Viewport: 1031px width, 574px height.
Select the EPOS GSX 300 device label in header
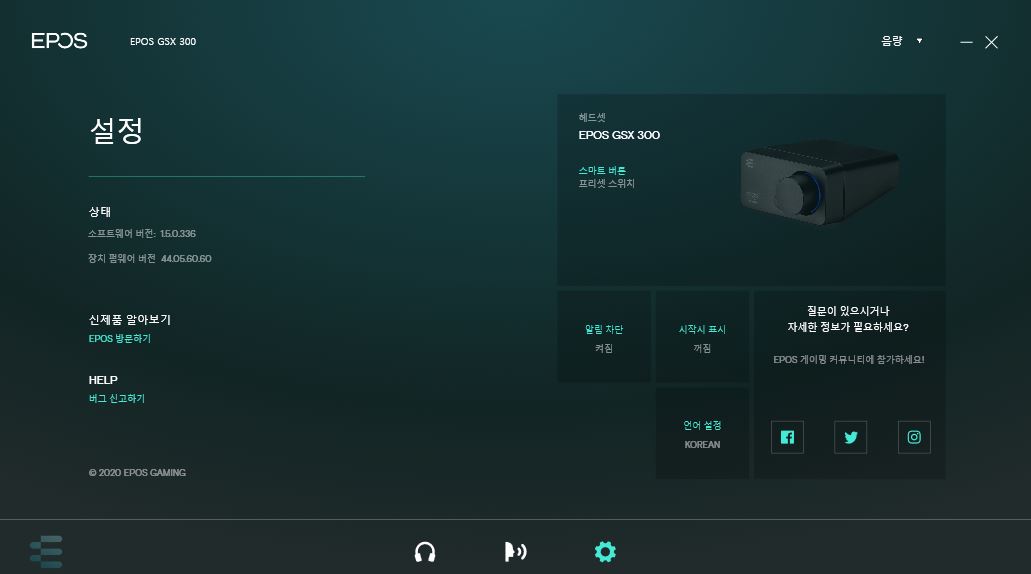click(x=163, y=41)
